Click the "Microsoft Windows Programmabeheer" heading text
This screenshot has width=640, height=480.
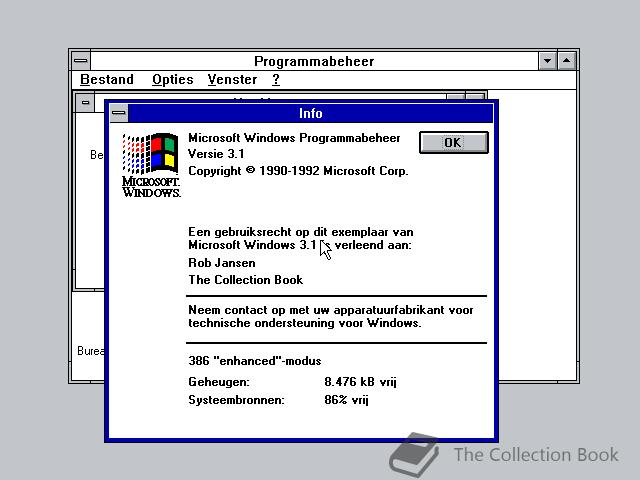(294, 138)
